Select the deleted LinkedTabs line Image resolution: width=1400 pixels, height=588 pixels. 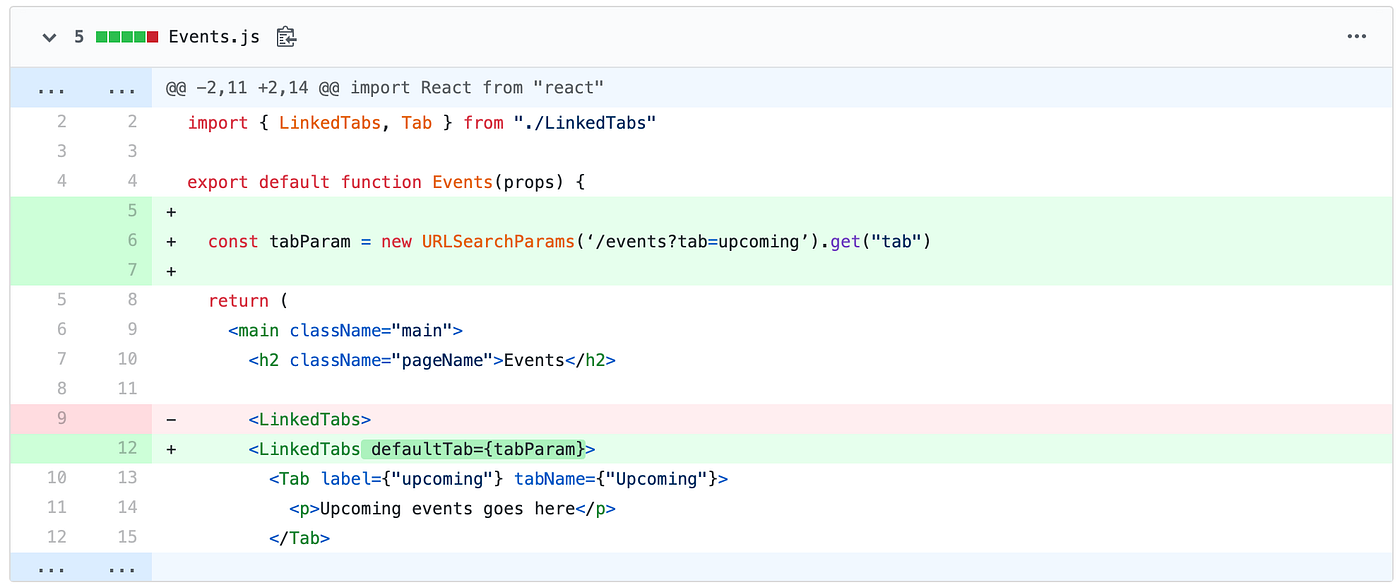click(x=310, y=418)
